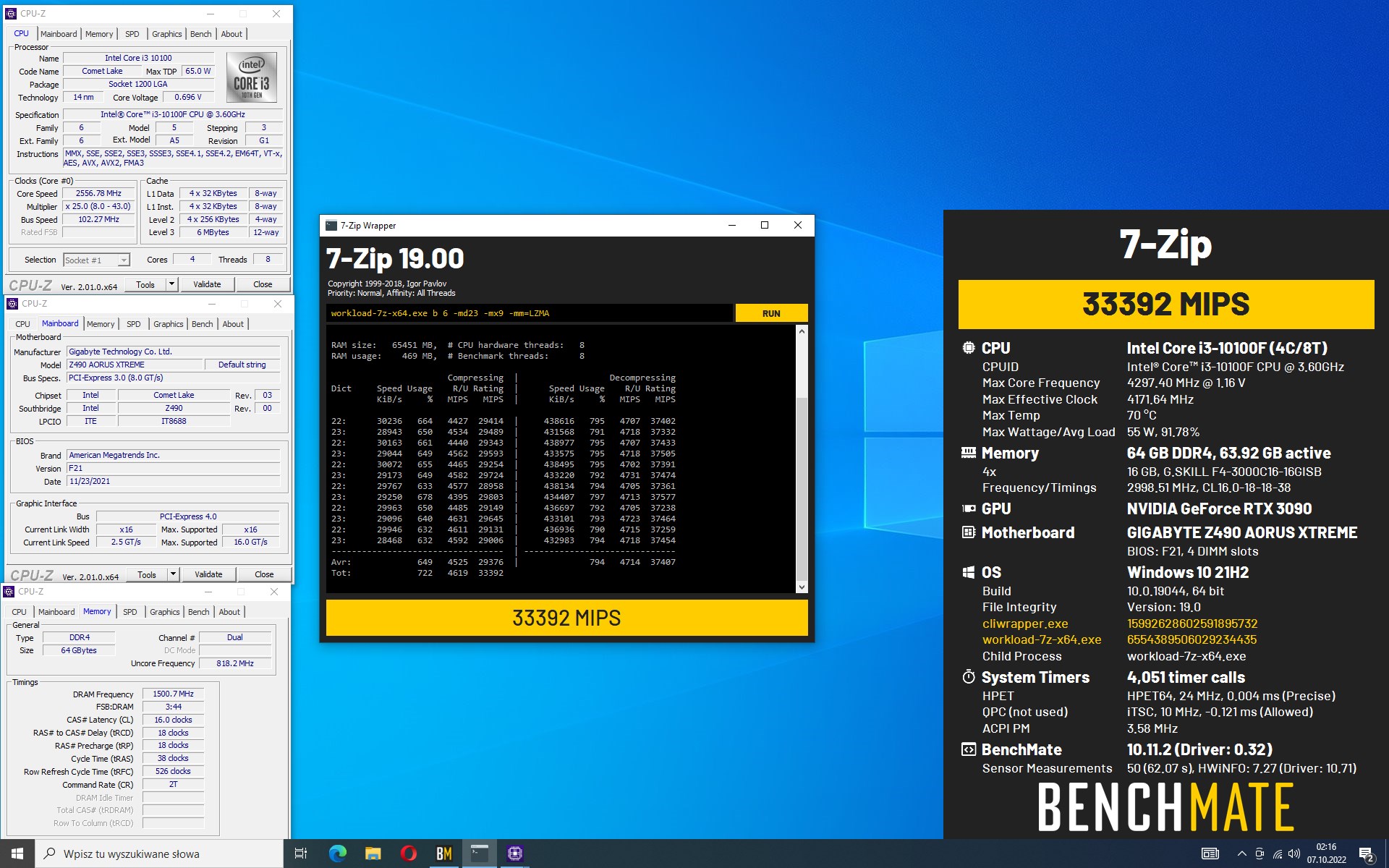Open Opera browser from taskbar

(x=408, y=854)
